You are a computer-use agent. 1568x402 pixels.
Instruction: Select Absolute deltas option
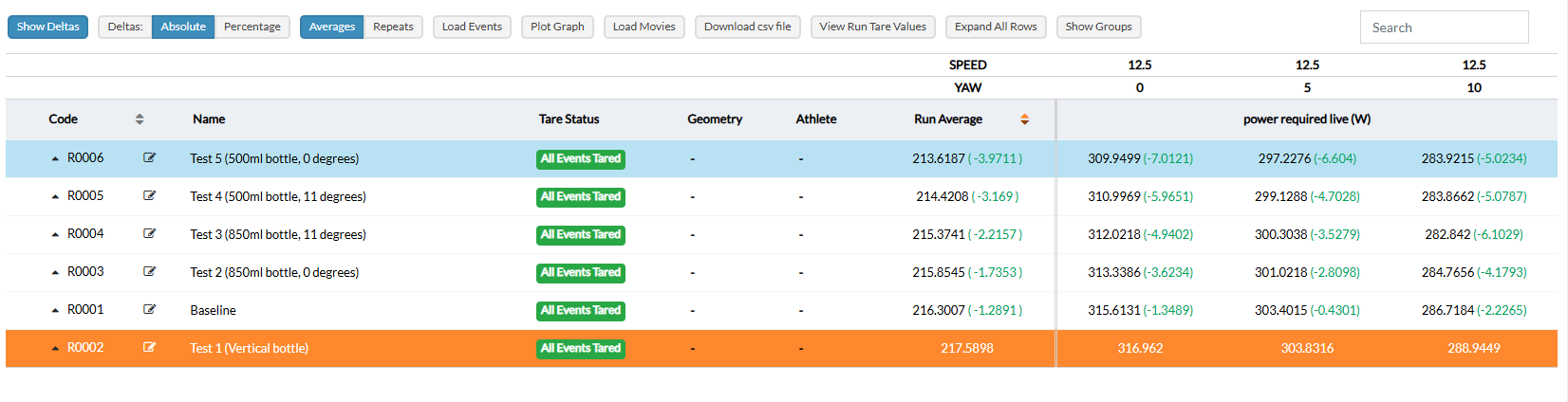(182, 27)
